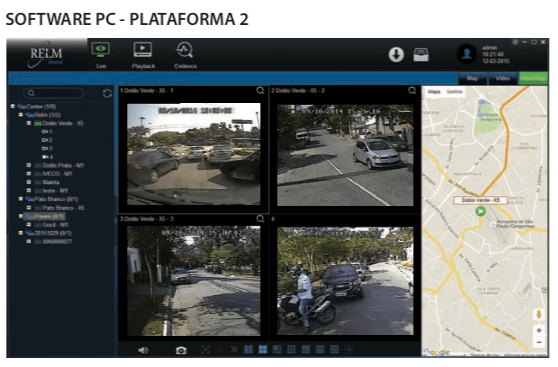Switch map to Satélite view
Viewport: 558px width, 367px height.
point(454,92)
